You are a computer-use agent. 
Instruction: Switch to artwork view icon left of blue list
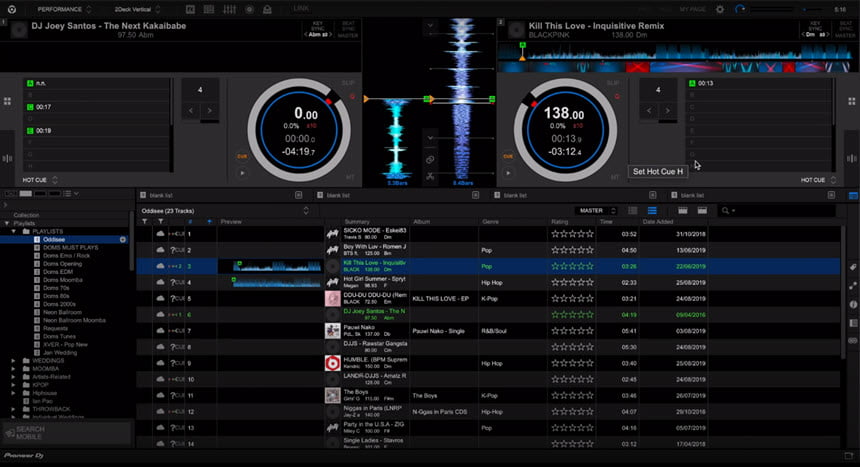point(633,211)
